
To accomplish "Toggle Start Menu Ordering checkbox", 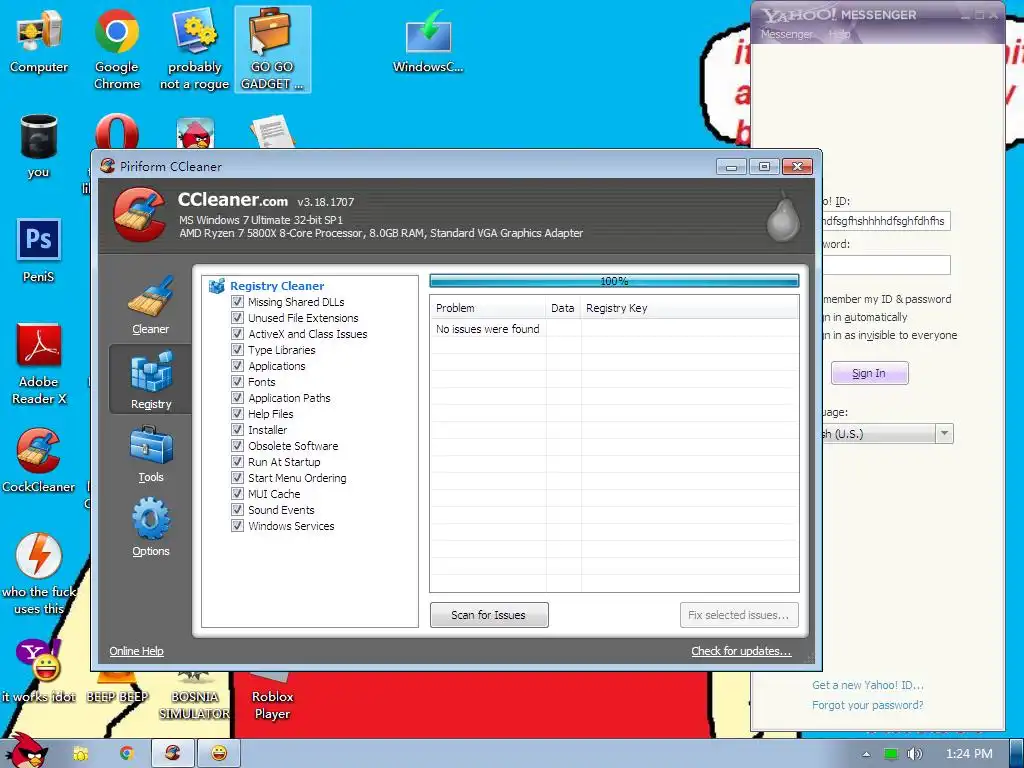I will 238,477.
